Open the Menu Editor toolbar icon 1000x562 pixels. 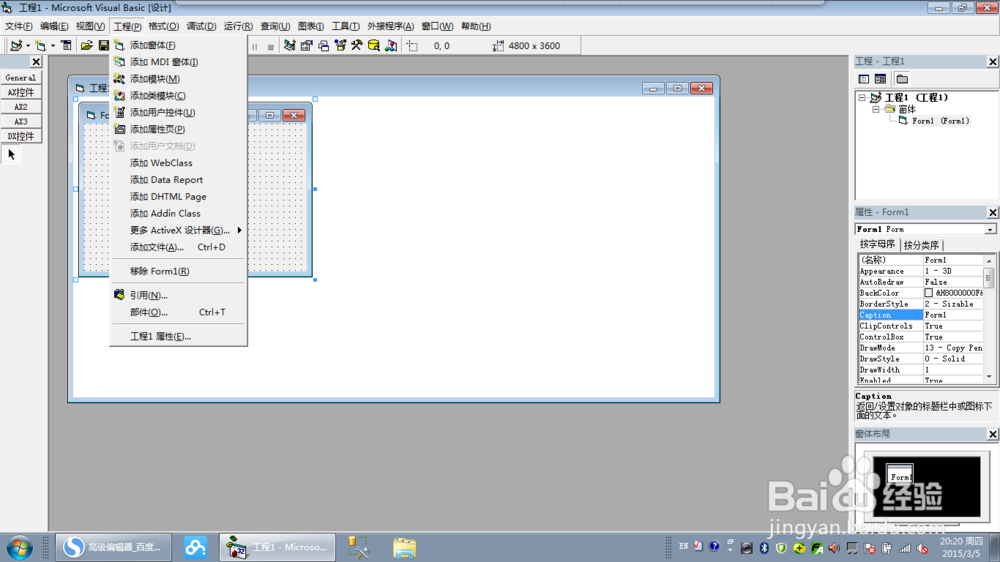pyautogui.click(x=66, y=45)
